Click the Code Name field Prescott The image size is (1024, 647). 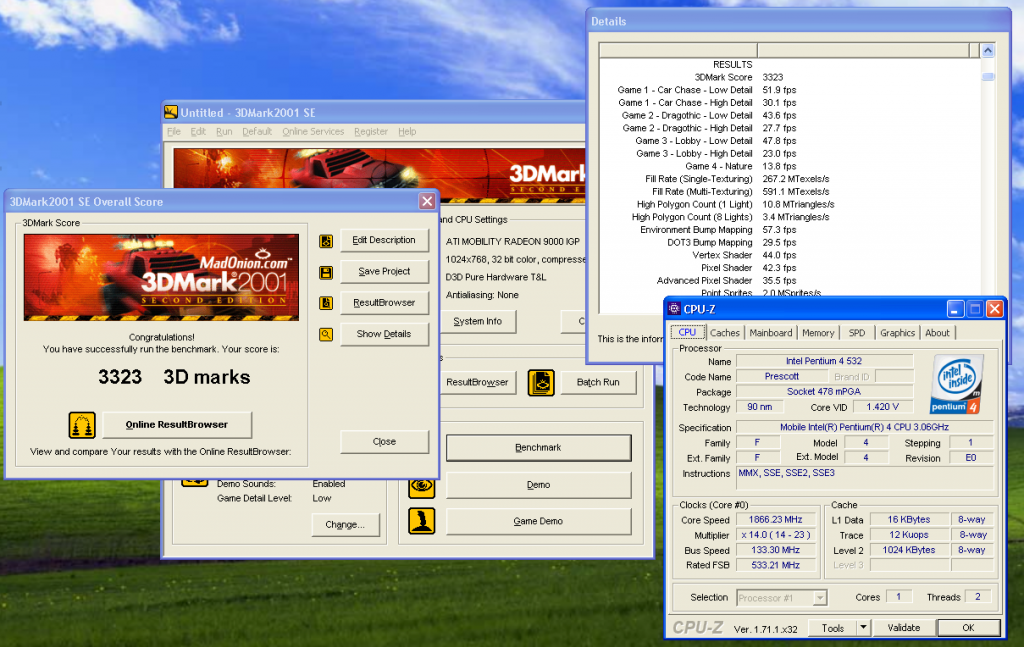click(x=782, y=377)
